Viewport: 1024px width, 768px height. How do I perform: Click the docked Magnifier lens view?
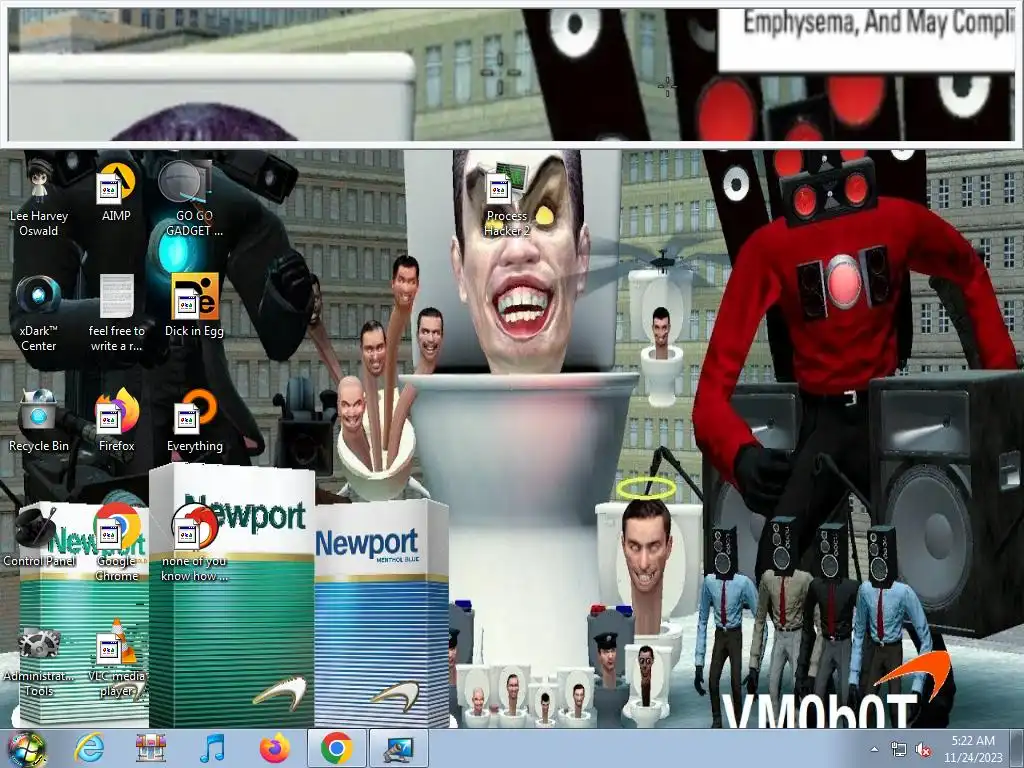511,74
